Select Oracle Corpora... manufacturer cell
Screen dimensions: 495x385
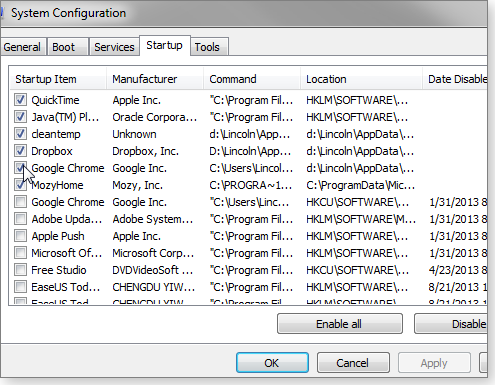(155, 117)
